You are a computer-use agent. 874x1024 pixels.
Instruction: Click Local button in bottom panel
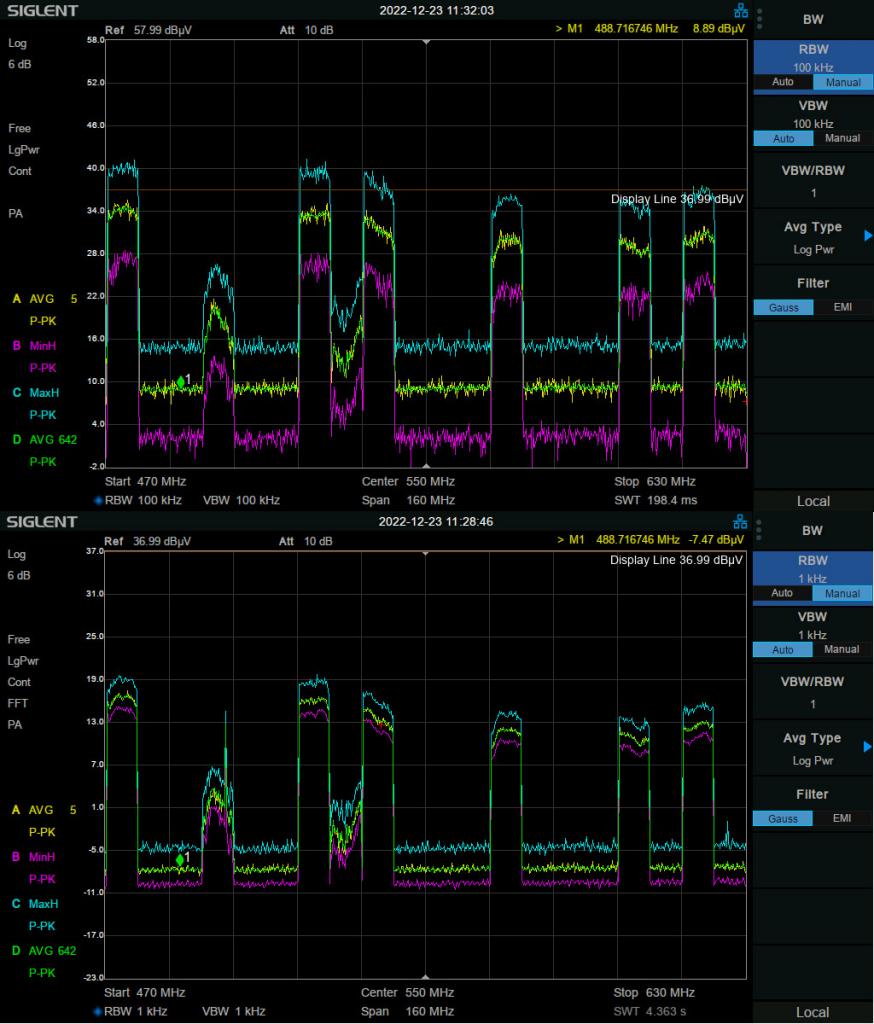click(813, 1013)
